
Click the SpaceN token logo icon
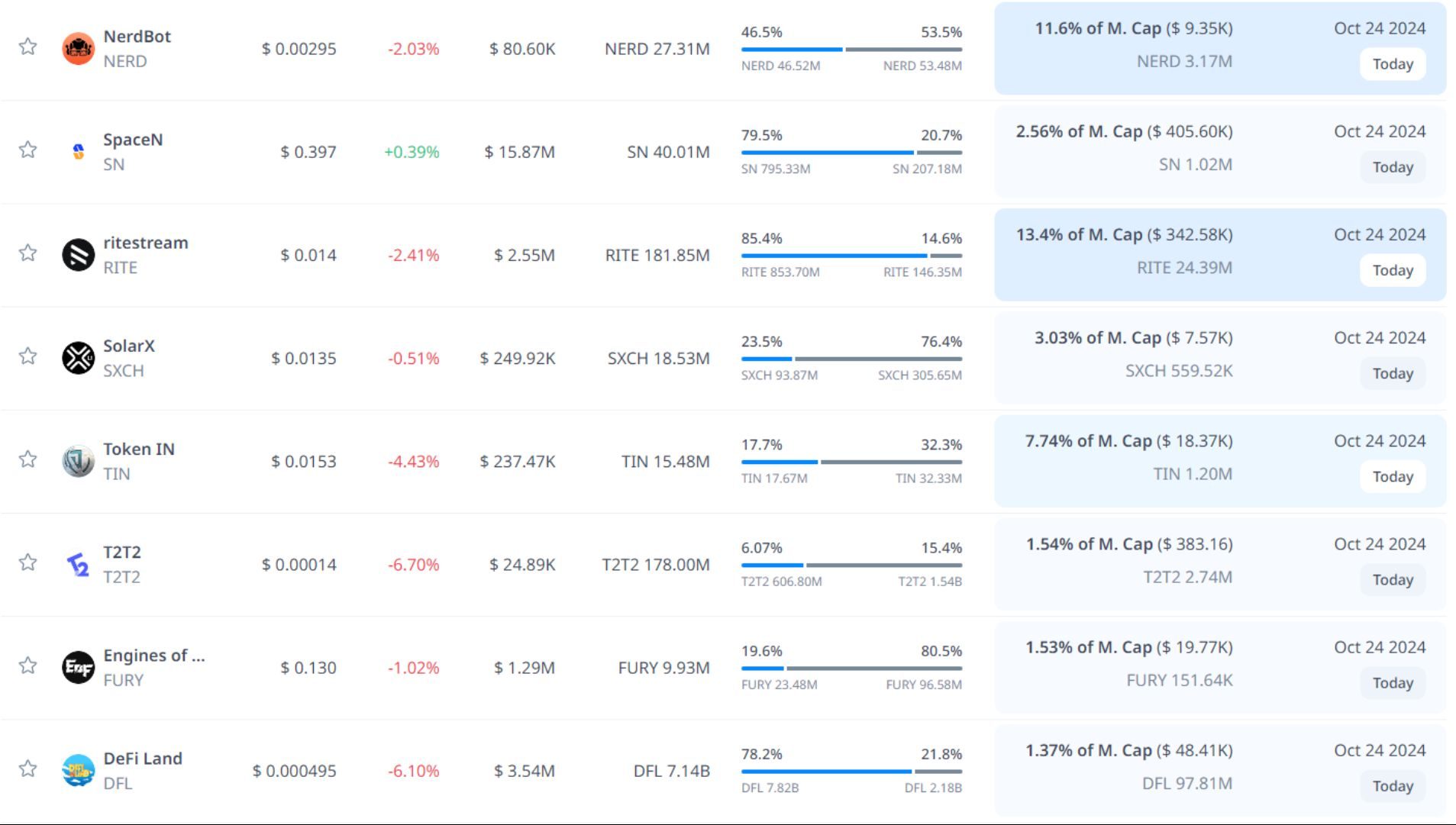point(78,152)
